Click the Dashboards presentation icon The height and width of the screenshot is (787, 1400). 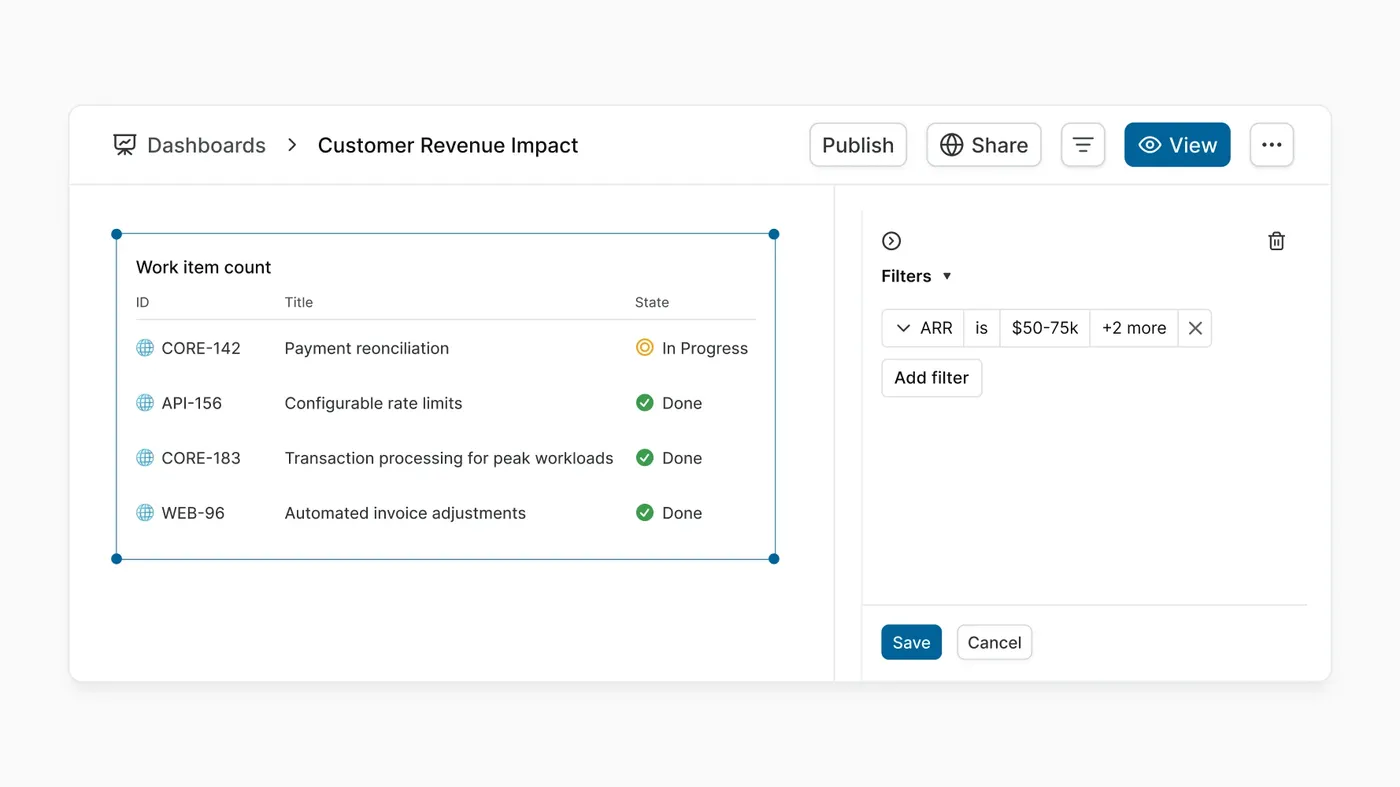124,145
